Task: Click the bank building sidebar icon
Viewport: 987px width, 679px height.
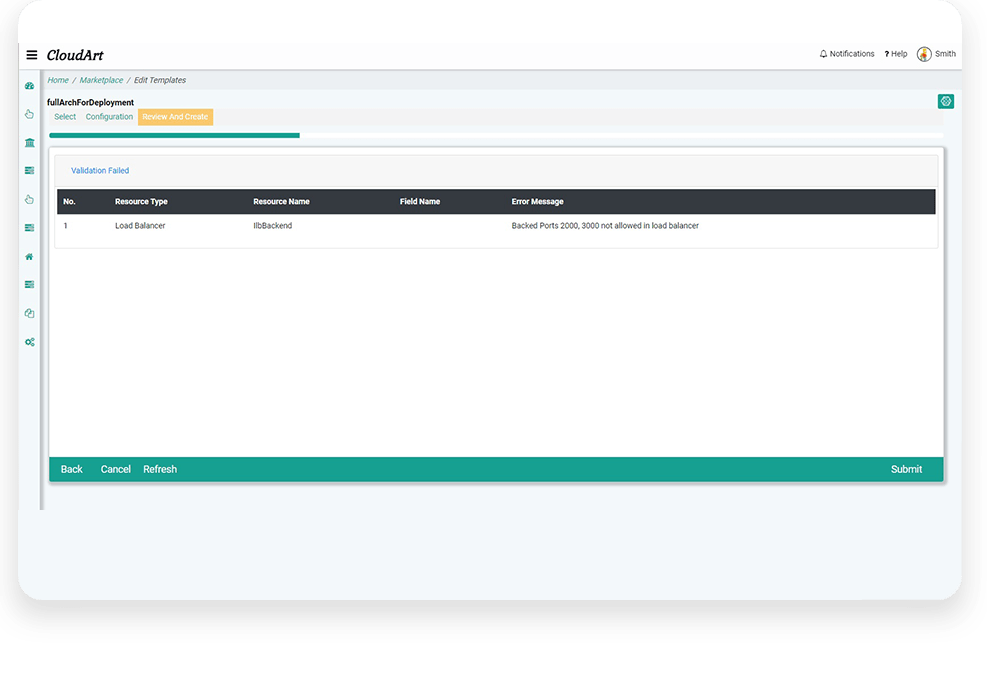Action: point(30,143)
